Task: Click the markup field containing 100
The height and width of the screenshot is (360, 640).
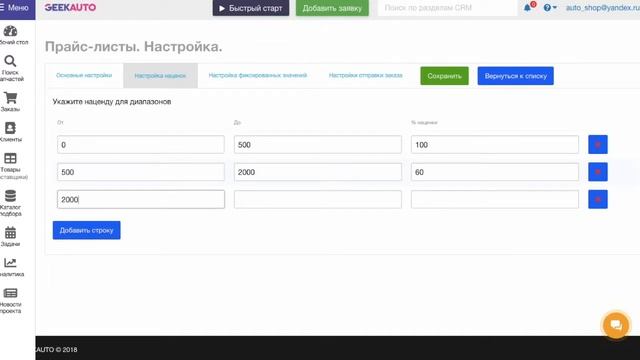Action: click(x=495, y=144)
